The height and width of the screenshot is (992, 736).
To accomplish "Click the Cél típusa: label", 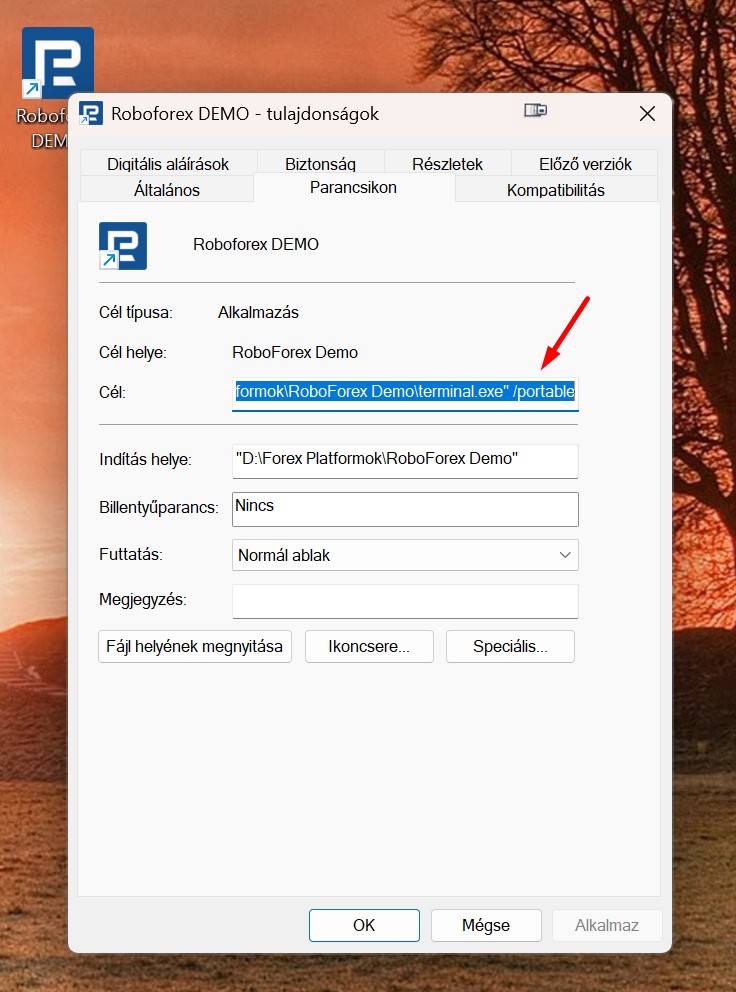I will click(135, 313).
